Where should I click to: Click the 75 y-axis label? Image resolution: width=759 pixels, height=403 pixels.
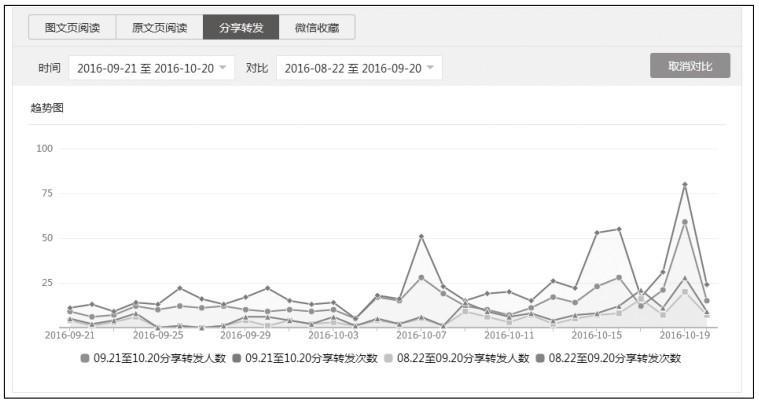[x=47, y=193]
